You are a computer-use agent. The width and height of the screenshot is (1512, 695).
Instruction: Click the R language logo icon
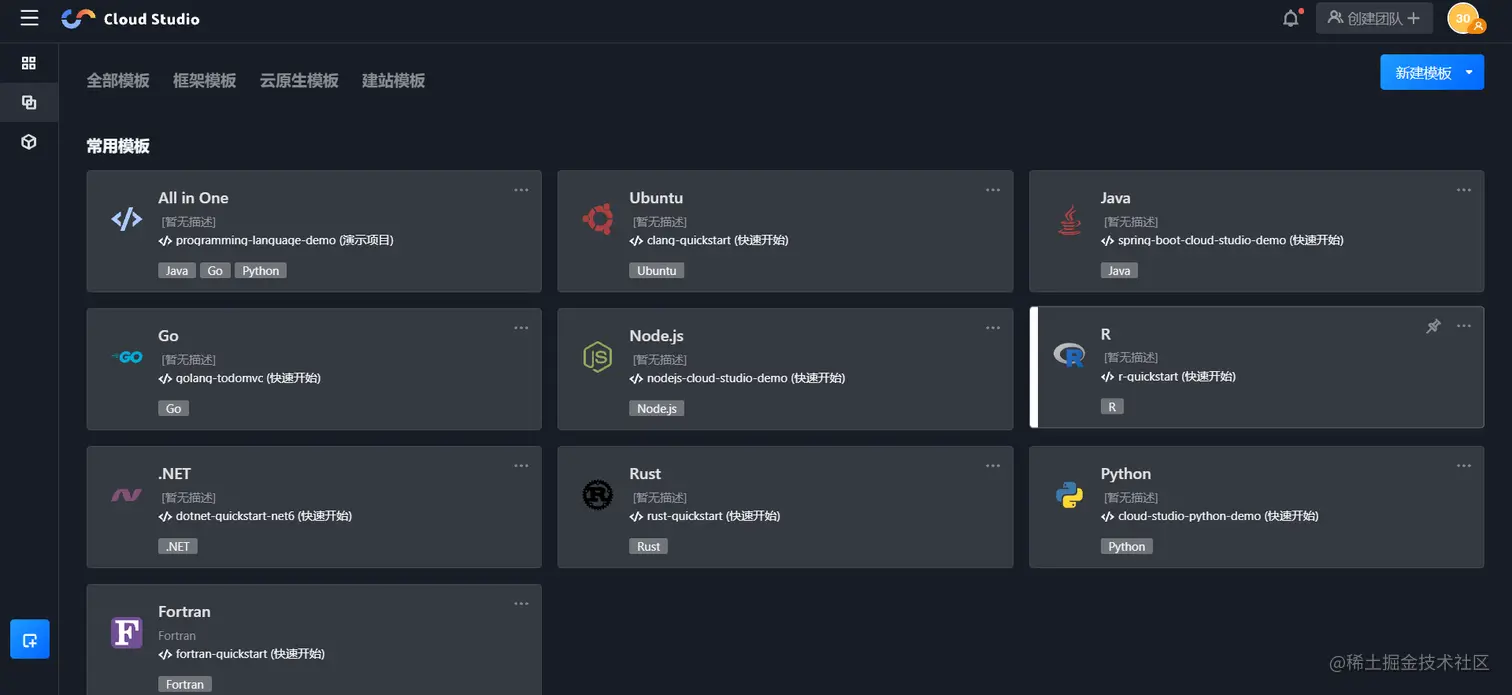click(x=1070, y=355)
